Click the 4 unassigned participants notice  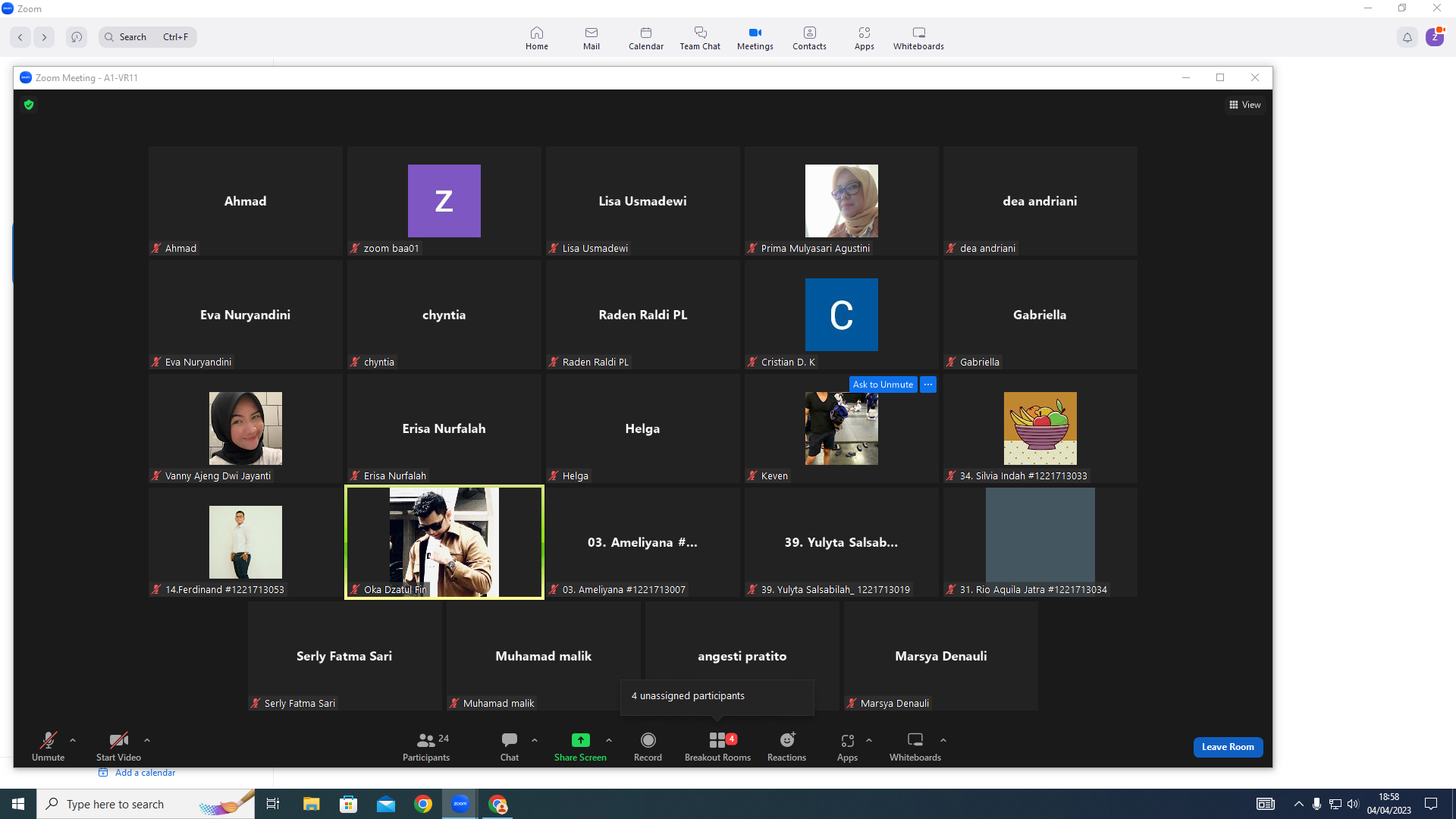pos(717,696)
